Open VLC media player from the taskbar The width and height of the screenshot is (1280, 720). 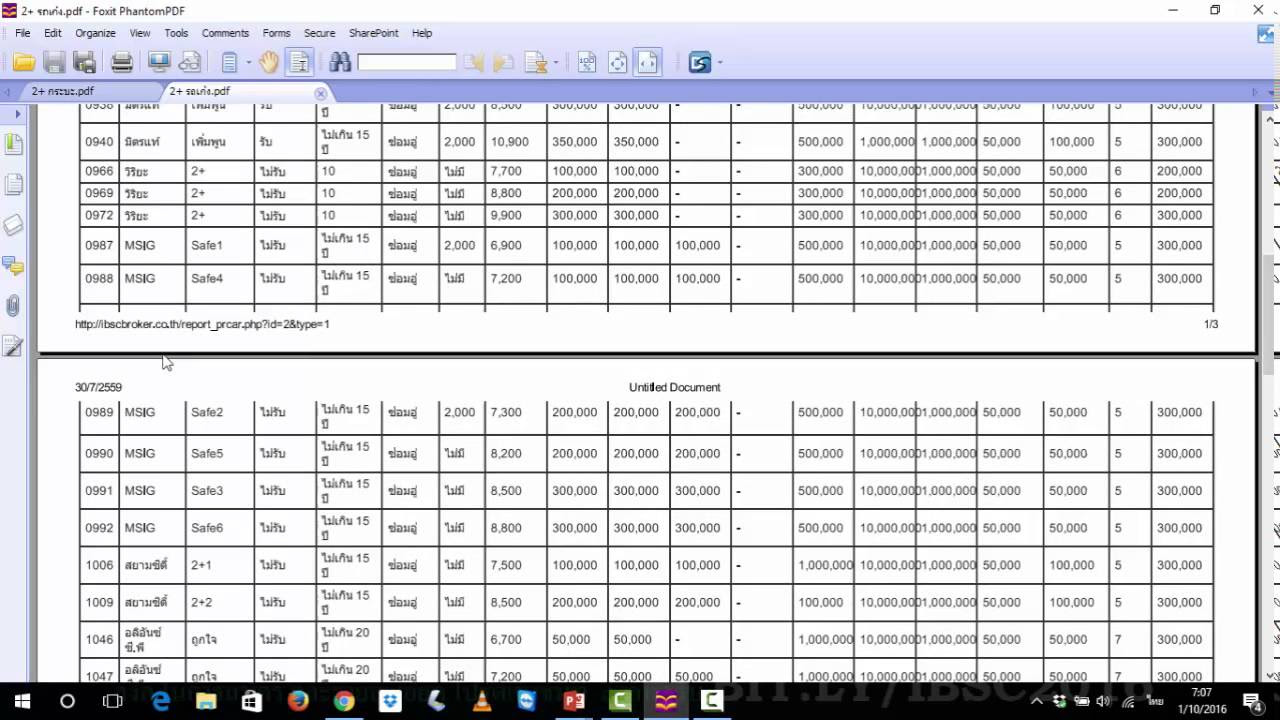482,701
